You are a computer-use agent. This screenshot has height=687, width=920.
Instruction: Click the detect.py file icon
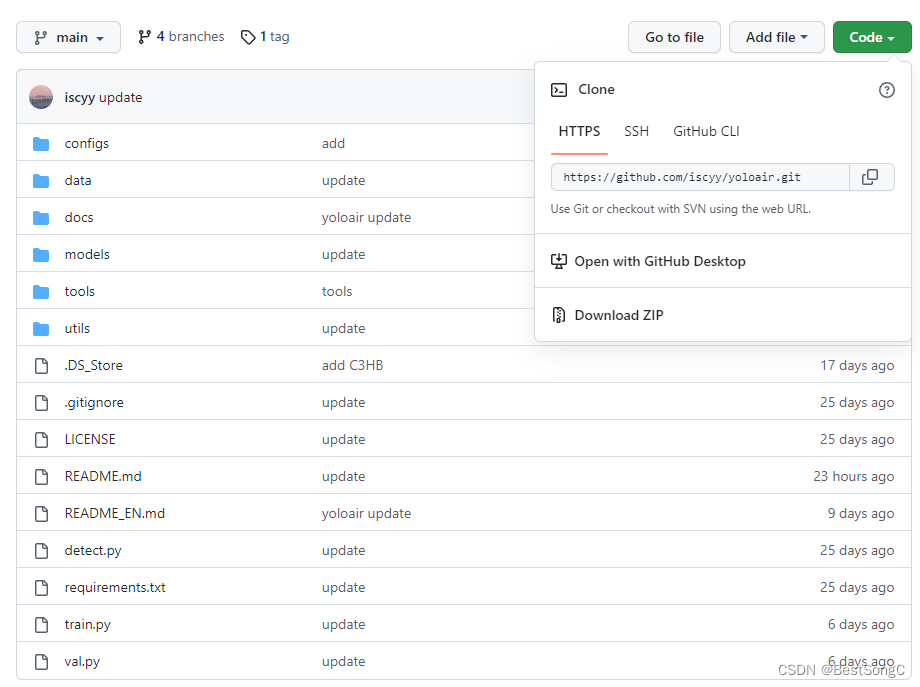pyautogui.click(x=41, y=551)
